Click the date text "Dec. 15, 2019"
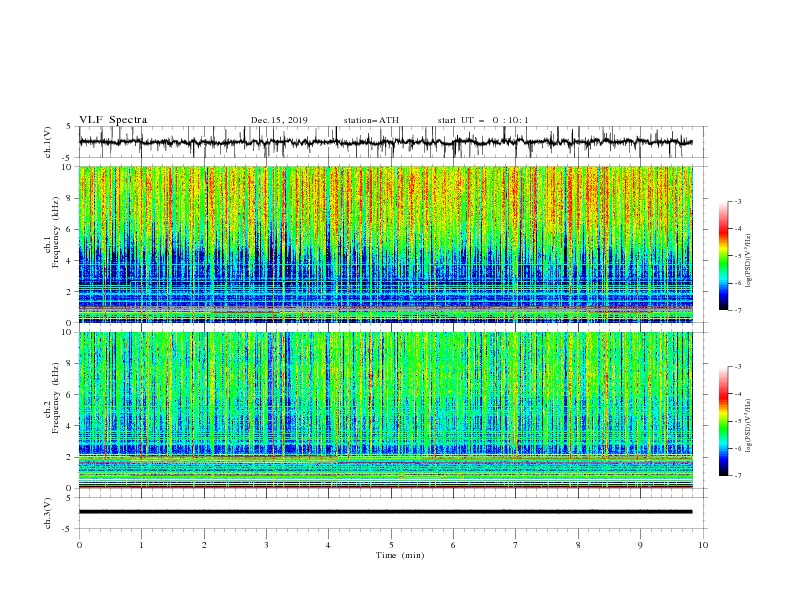Viewport: 792px width, 612px height. click(x=279, y=120)
